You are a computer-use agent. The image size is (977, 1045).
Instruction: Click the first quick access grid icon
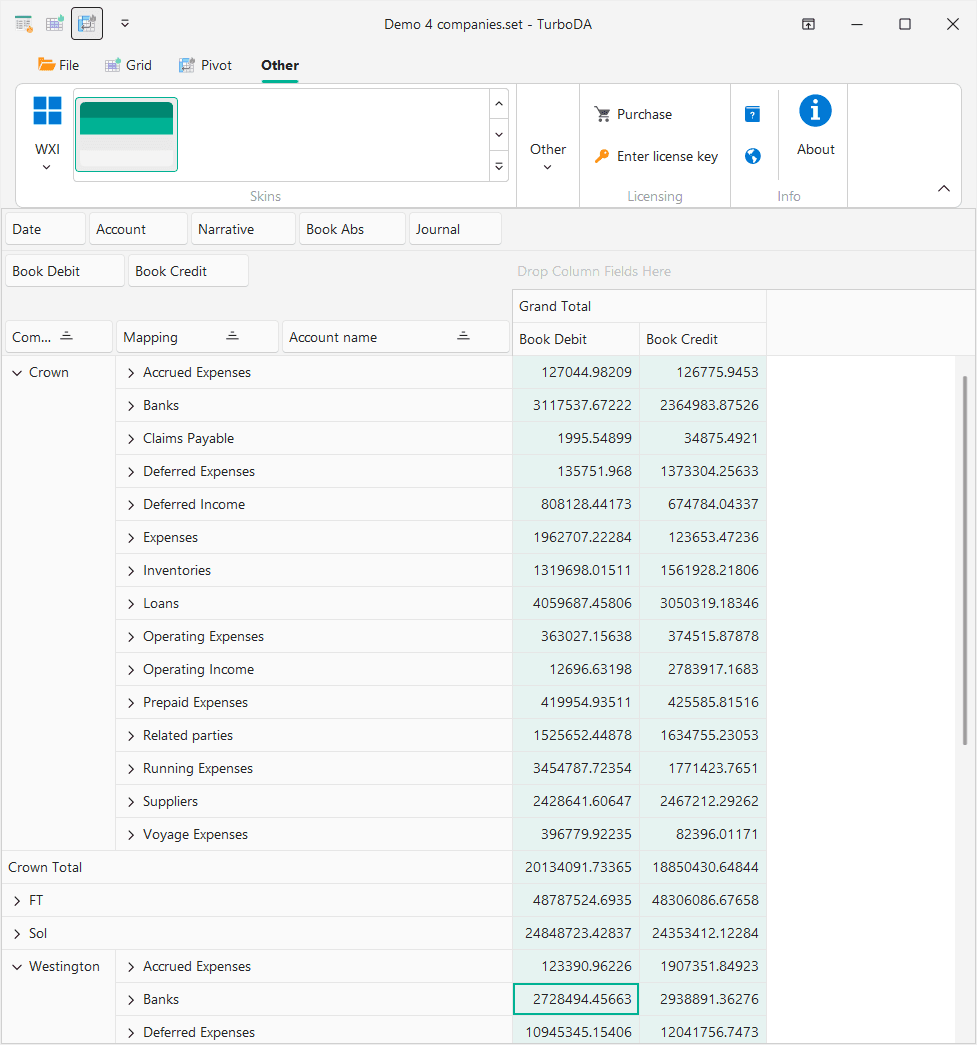click(x=24, y=24)
